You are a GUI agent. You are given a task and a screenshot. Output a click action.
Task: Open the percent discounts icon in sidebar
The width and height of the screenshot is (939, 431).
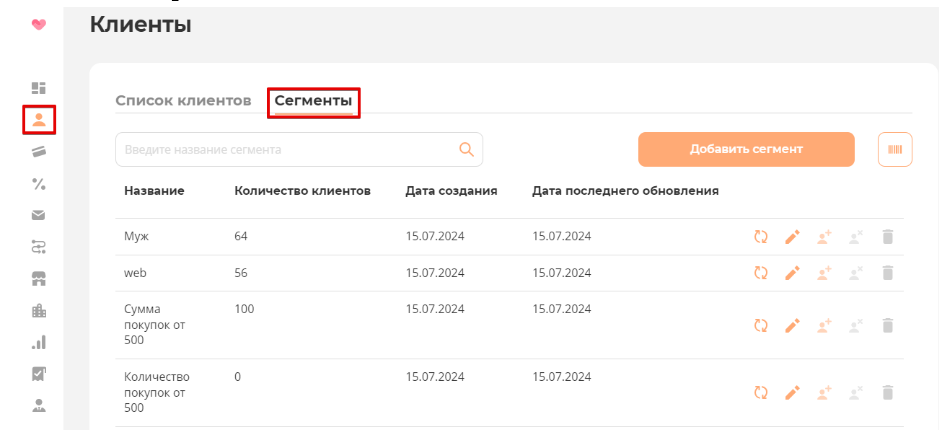39,184
